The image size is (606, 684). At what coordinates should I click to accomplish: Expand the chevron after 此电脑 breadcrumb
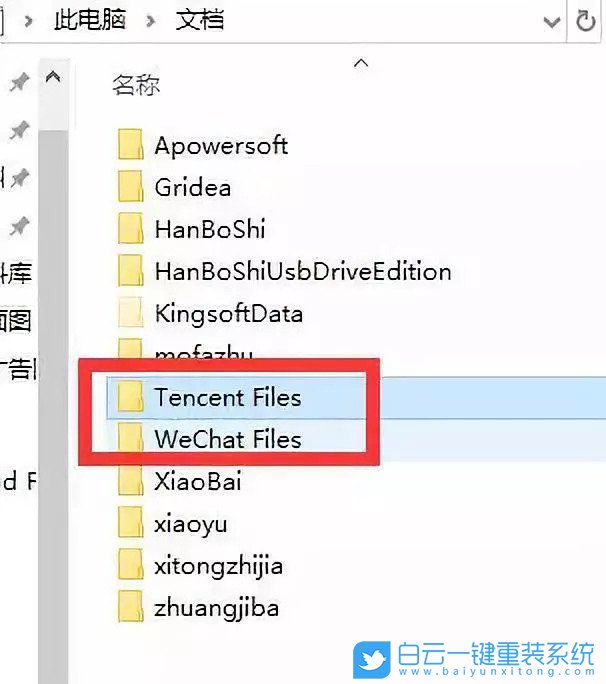(151, 21)
